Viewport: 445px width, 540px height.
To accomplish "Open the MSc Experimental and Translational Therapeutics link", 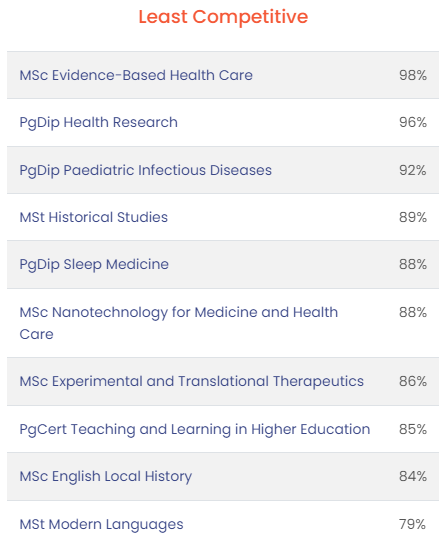I will [192, 382].
